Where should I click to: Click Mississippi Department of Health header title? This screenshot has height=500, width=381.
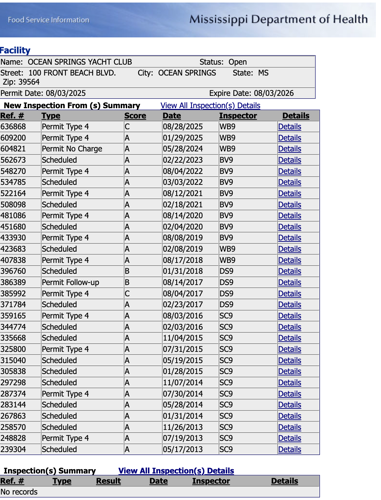click(x=279, y=19)
